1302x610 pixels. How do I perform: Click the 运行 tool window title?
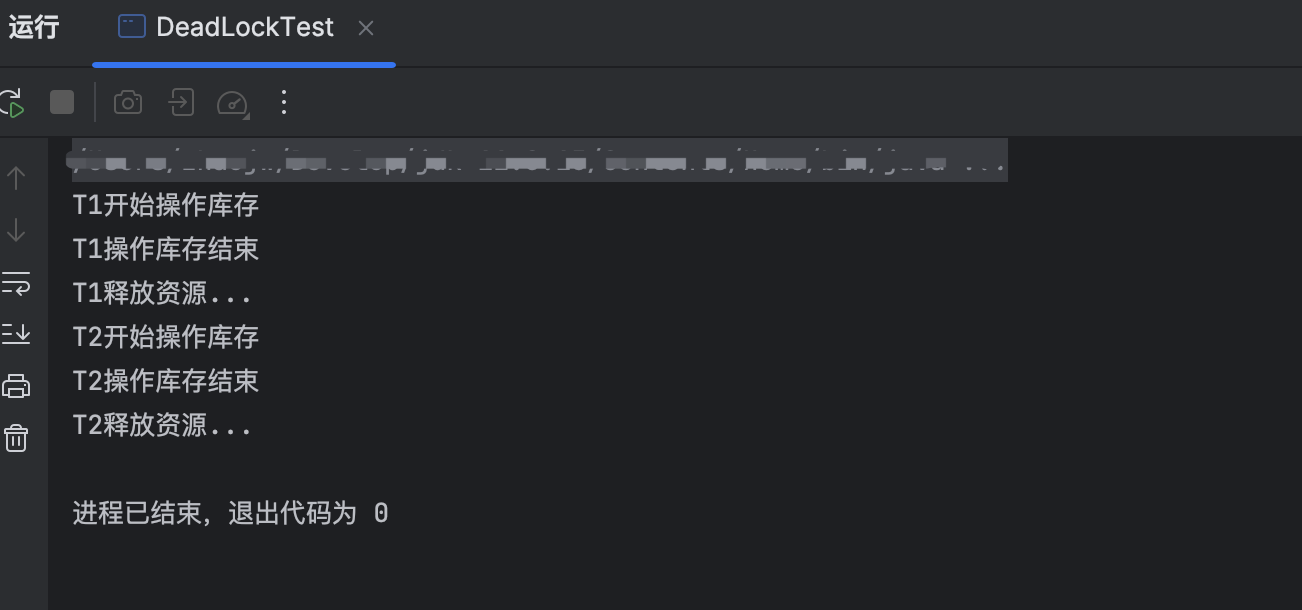pos(34,27)
